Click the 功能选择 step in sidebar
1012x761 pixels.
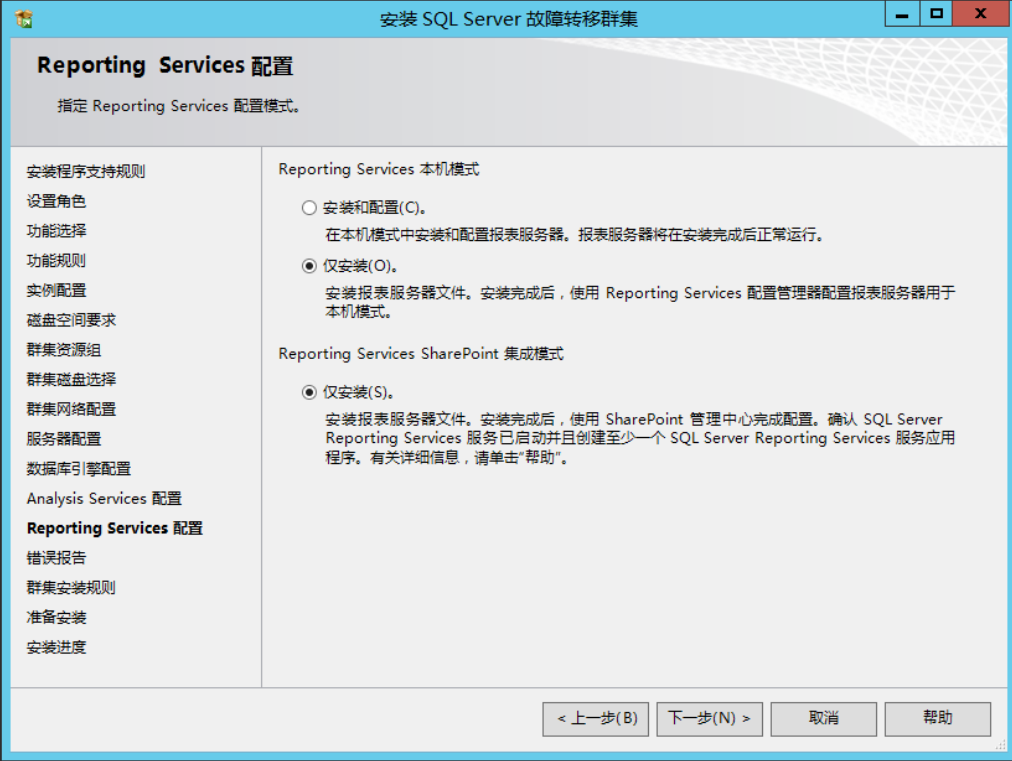coord(56,231)
